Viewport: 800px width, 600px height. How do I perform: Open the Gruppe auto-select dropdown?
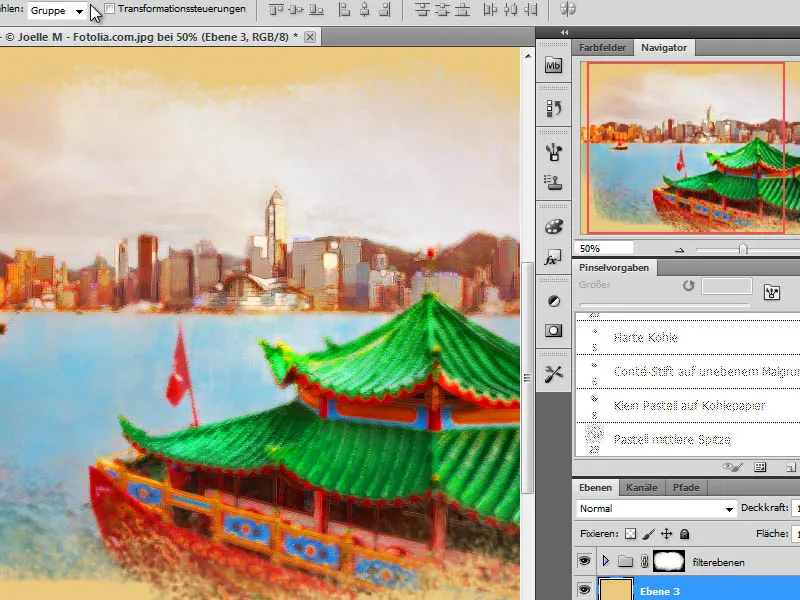[x=57, y=10]
